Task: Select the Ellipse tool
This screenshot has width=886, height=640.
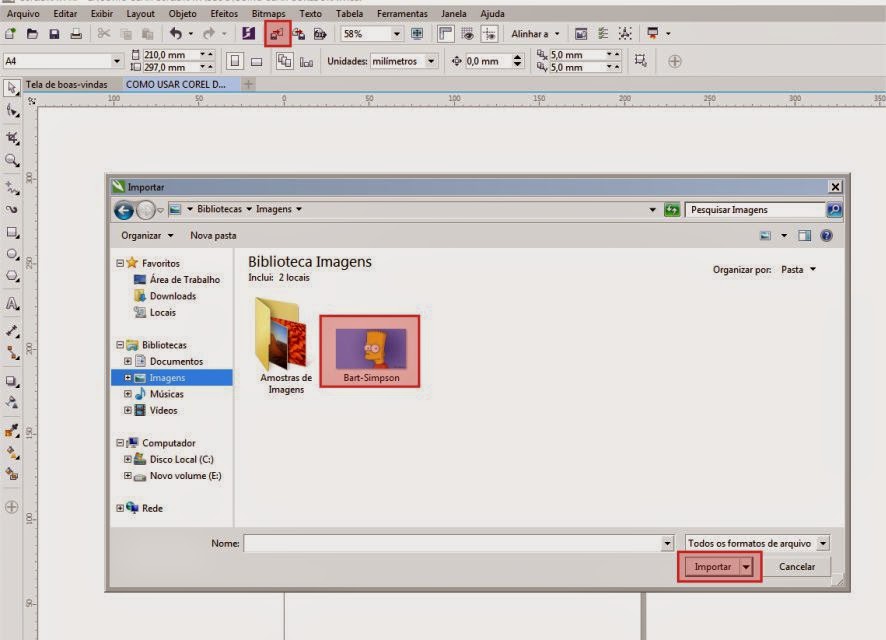Action: coord(11,251)
